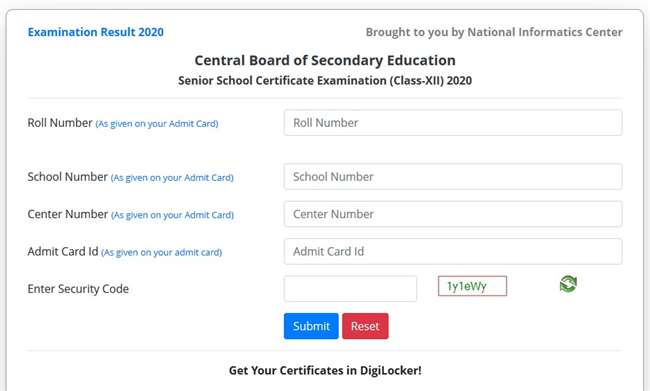650x391 pixels.
Task: Click Get Your Certificates in DigiLocker heading
Action: click(x=325, y=370)
